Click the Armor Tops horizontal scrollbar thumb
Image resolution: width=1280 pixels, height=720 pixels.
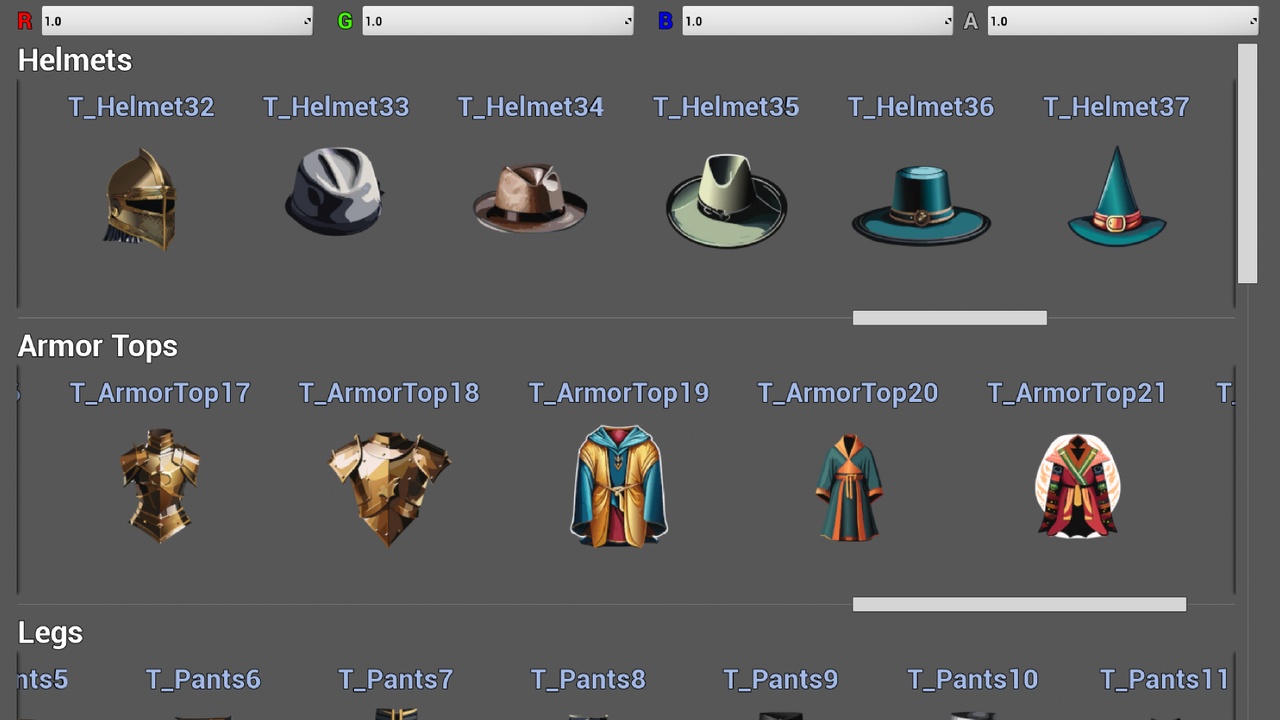1019,604
